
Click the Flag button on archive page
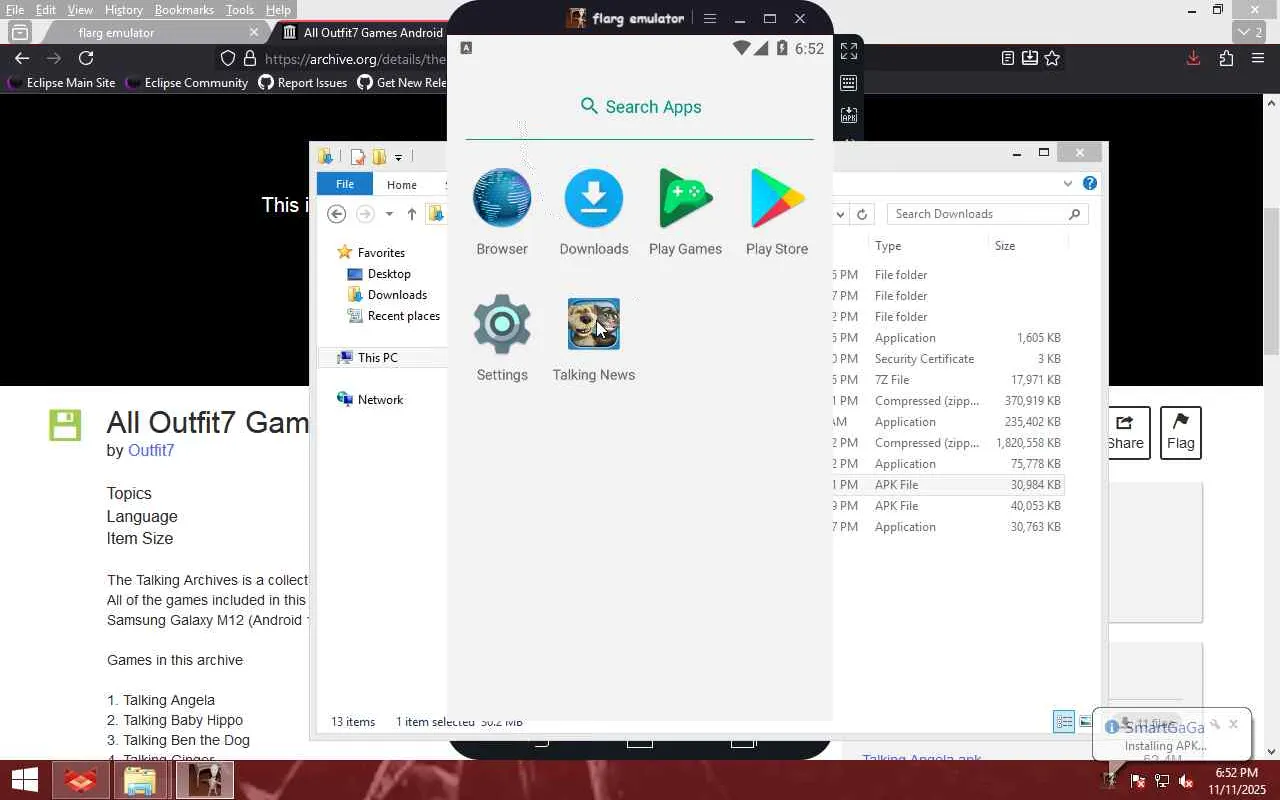tap(1180, 433)
